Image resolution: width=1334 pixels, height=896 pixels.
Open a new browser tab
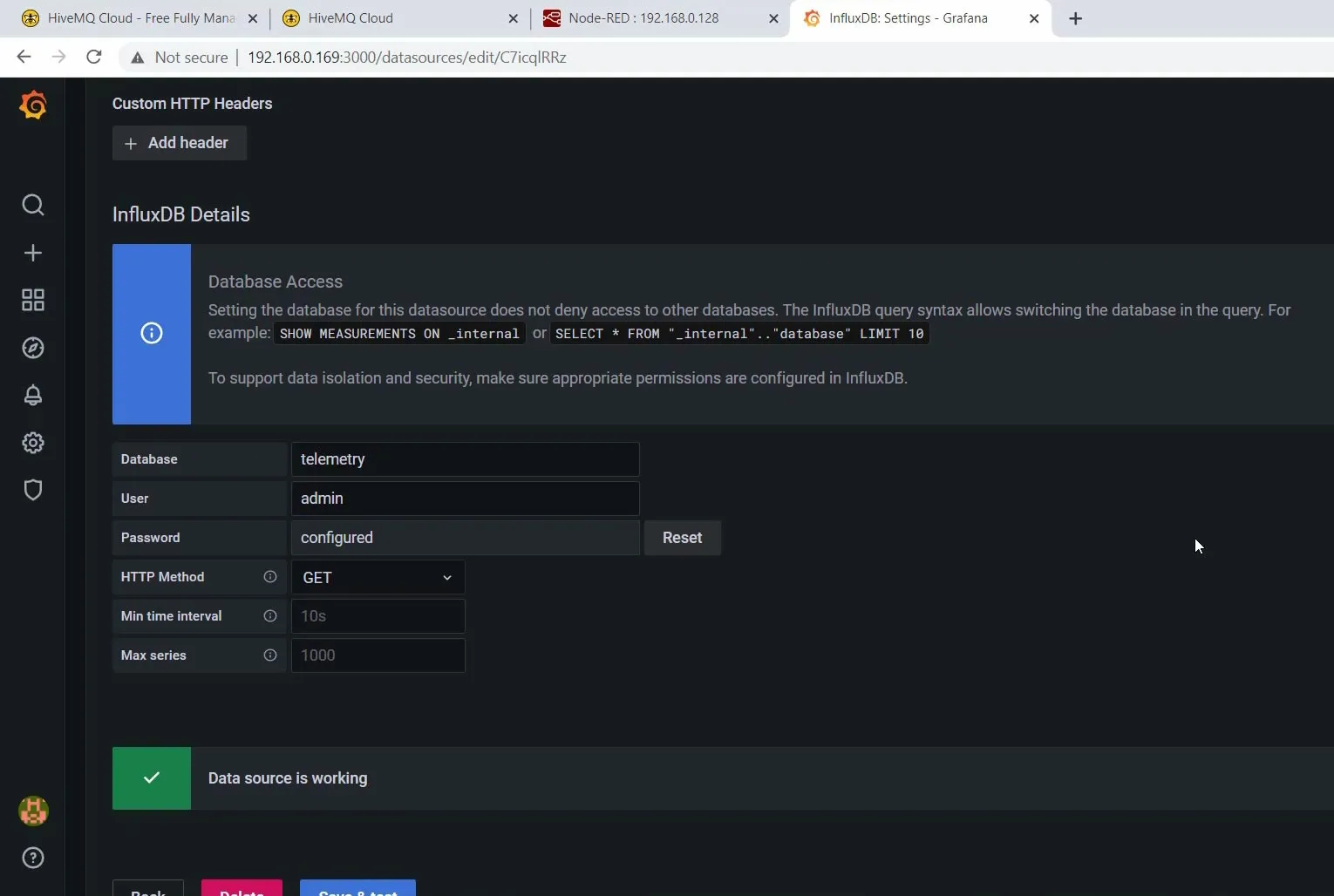[x=1075, y=18]
